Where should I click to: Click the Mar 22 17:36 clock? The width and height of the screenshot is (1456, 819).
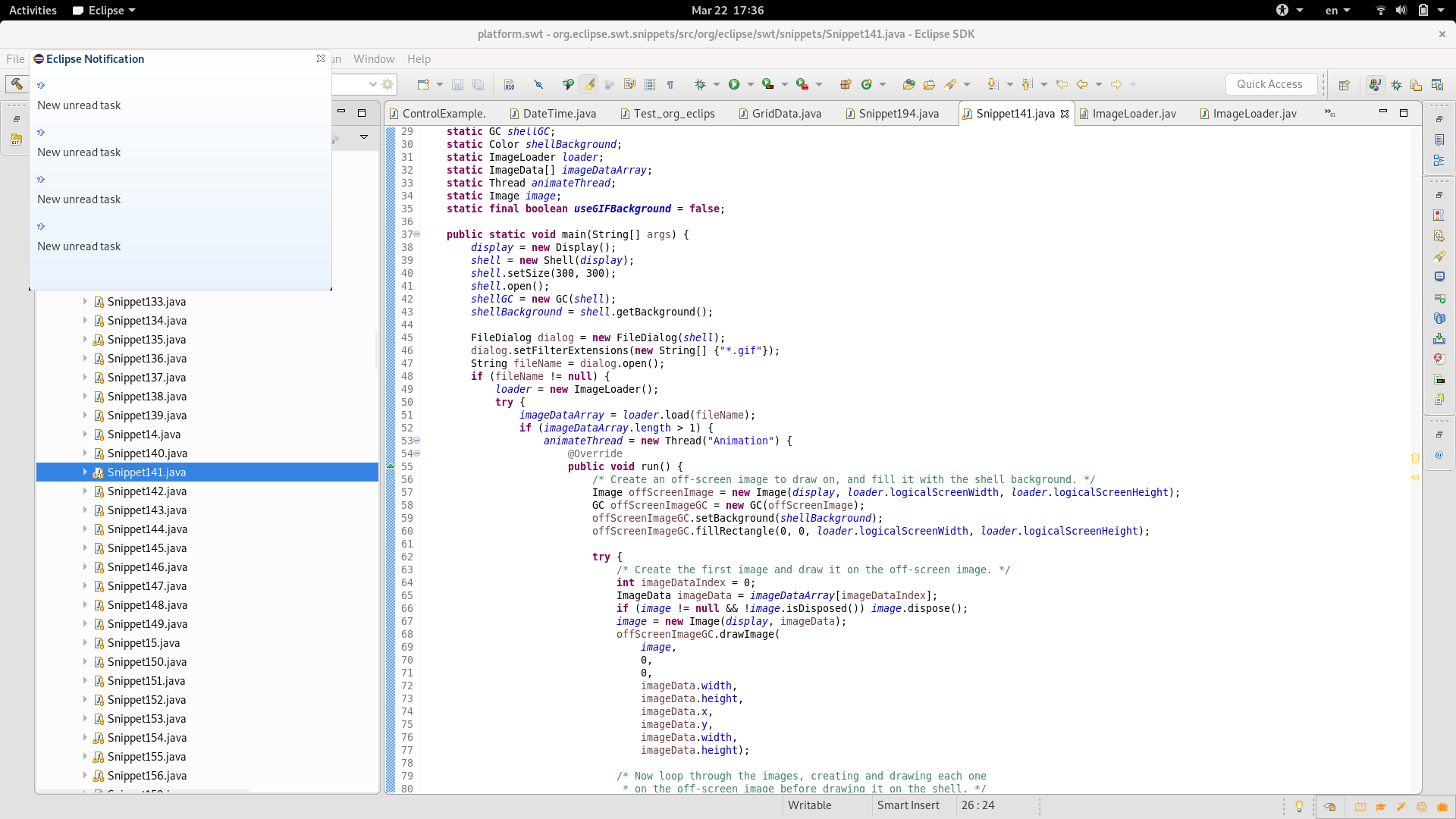point(728,11)
